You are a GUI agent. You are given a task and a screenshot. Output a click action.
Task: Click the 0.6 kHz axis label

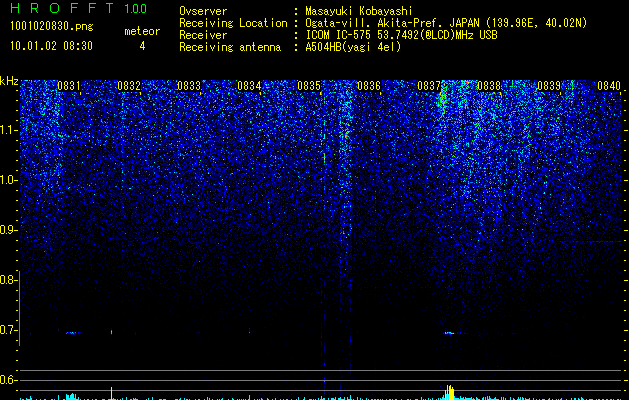tap(8, 380)
